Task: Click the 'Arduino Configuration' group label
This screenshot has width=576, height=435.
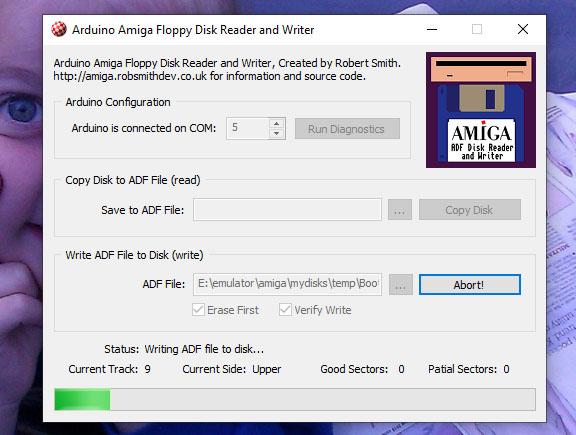Action: tap(118, 102)
